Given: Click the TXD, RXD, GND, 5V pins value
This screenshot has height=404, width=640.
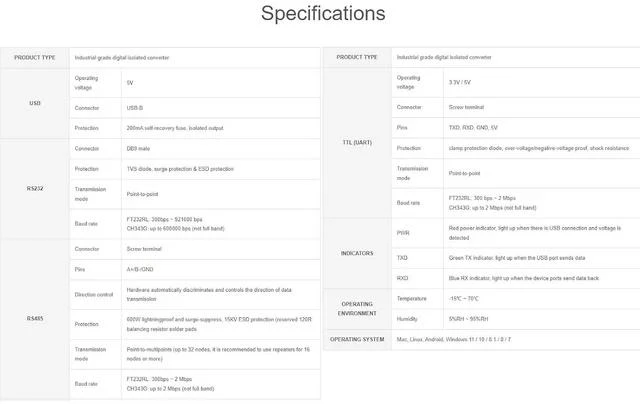Looking at the screenshot, I should coord(473,128).
